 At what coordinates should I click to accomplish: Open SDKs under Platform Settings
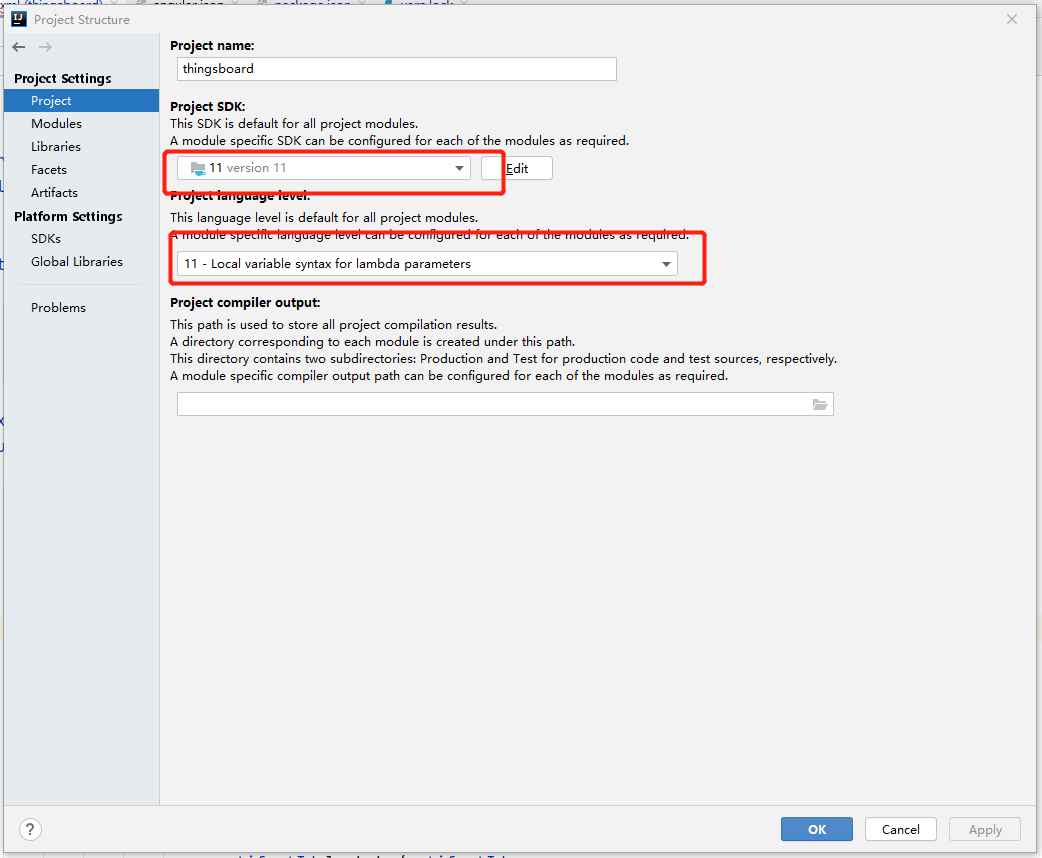pyautogui.click(x=46, y=239)
